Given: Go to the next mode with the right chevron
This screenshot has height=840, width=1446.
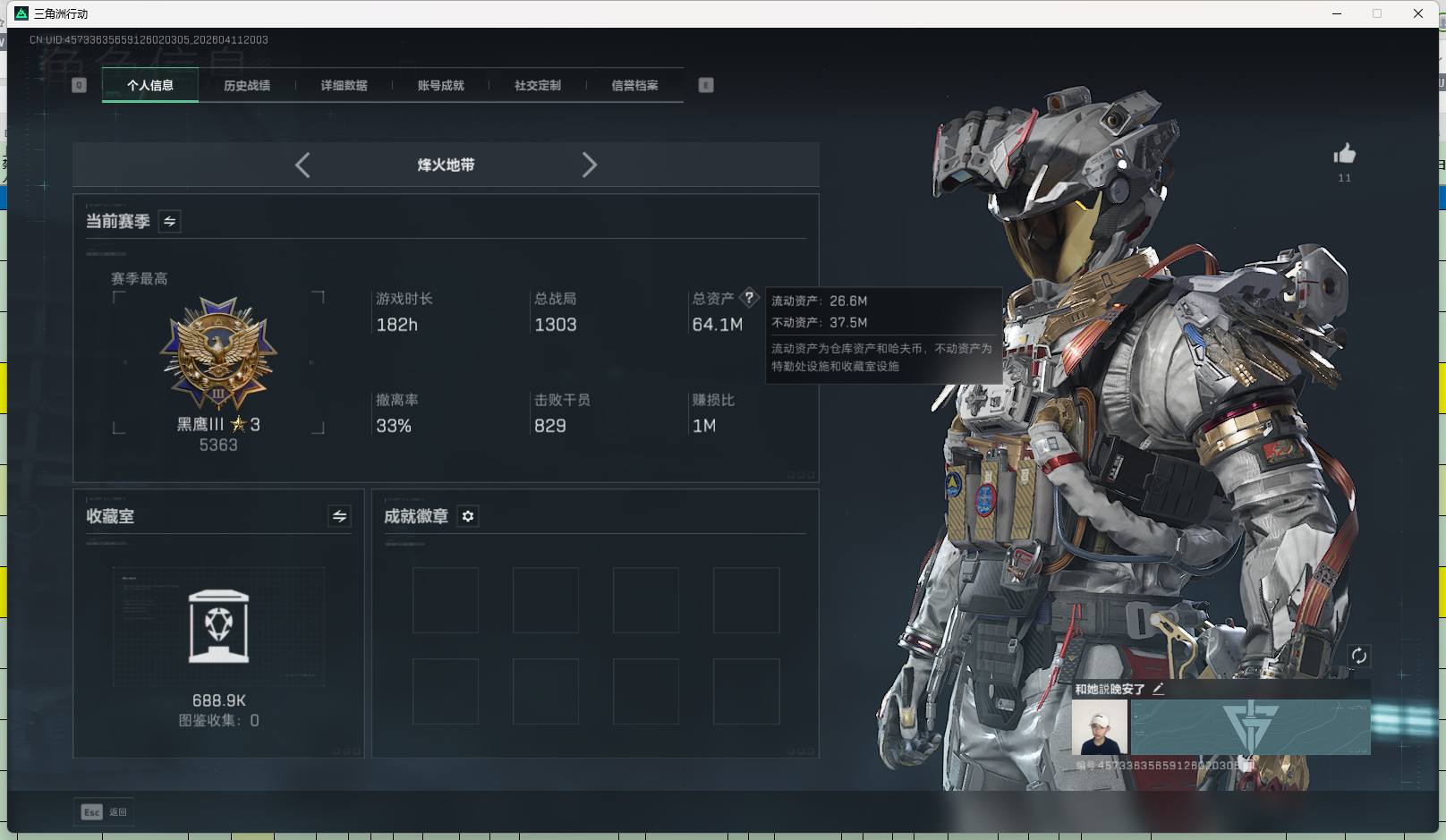Looking at the screenshot, I should point(589,165).
